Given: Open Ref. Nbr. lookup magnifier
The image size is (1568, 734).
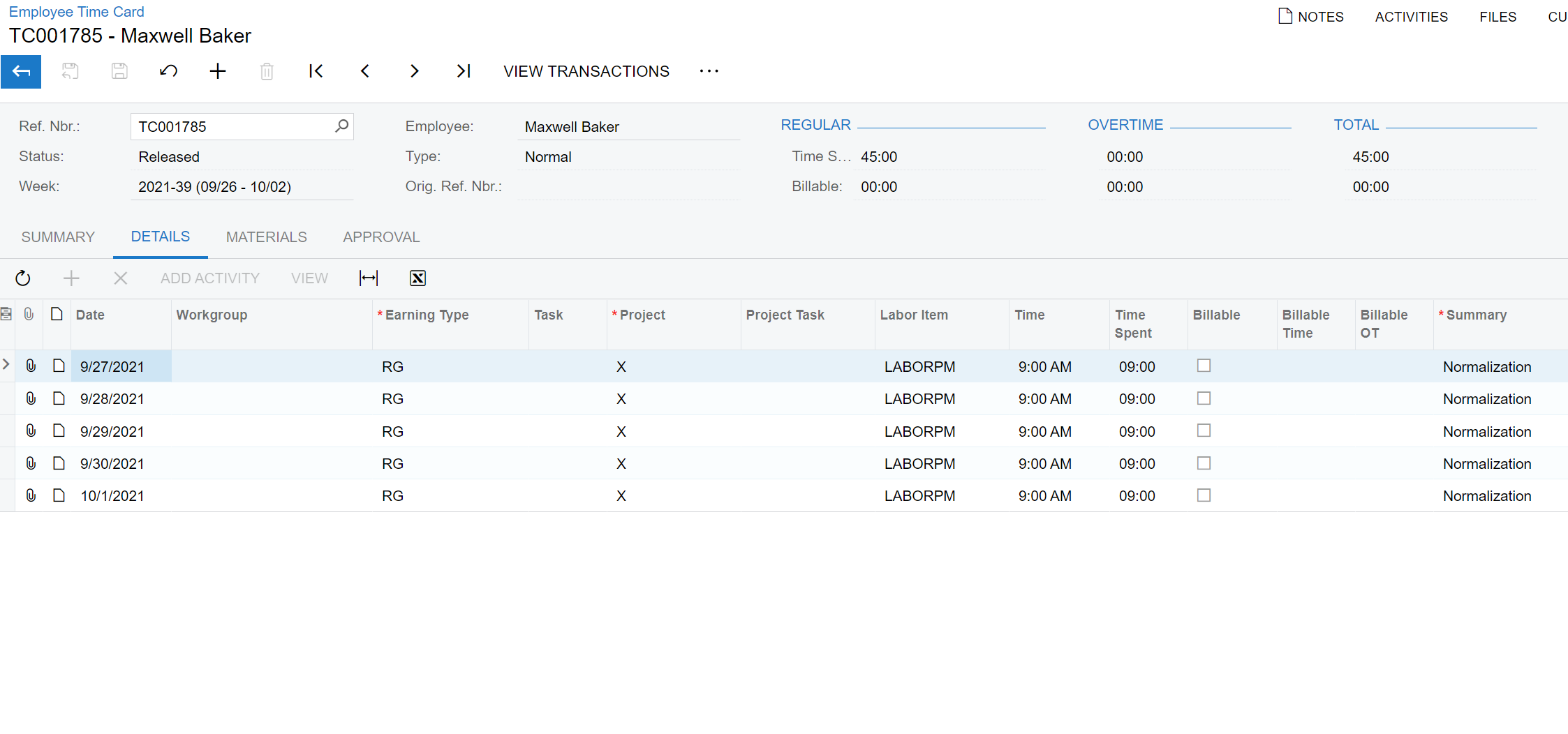Looking at the screenshot, I should [x=341, y=126].
